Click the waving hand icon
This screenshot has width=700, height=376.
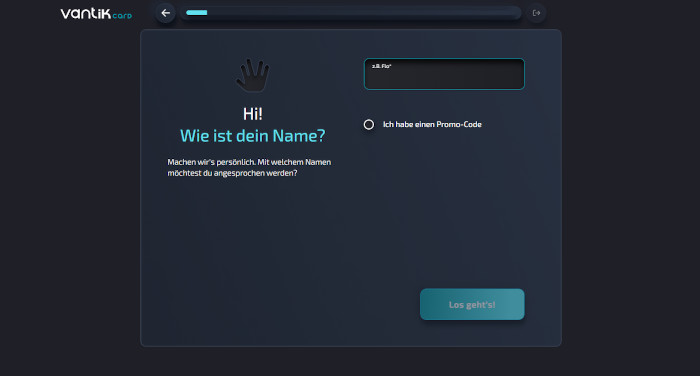coord(253,75)
